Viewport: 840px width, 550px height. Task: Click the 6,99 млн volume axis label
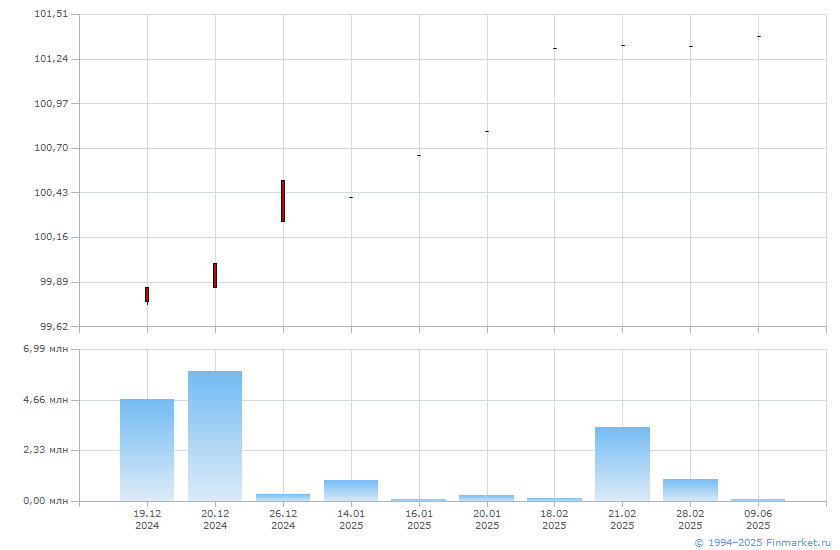pos(46,349)
